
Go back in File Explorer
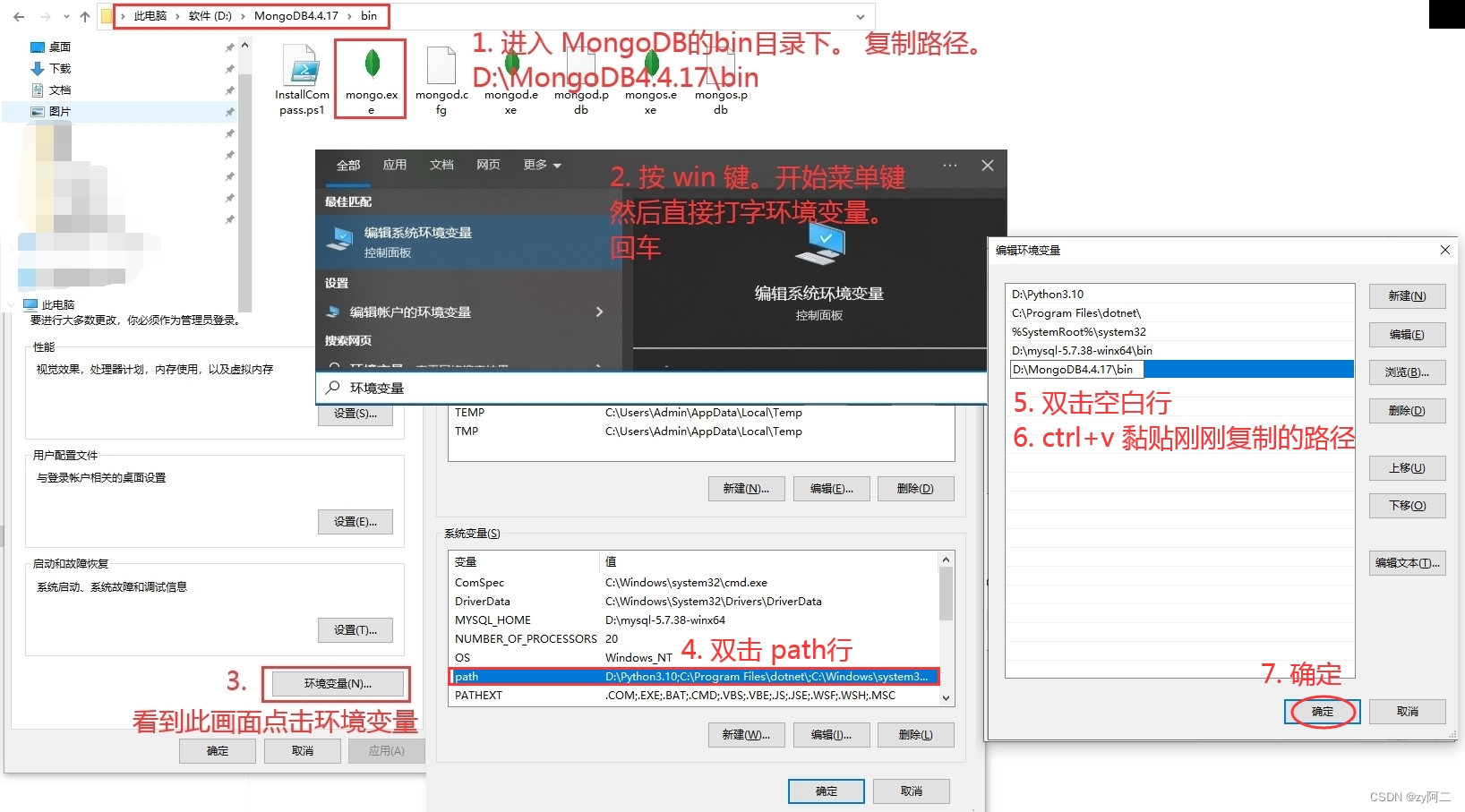coord(19,16)
